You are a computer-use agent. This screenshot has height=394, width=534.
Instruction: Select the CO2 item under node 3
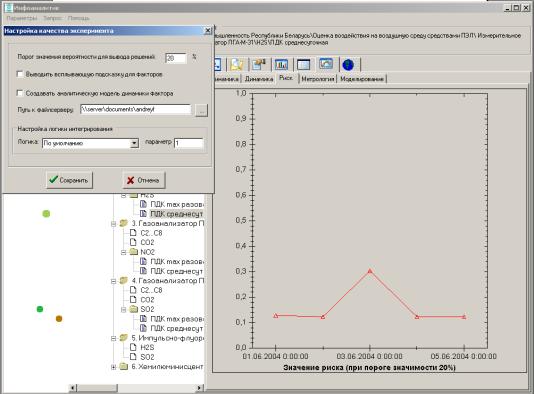(147, 242)
